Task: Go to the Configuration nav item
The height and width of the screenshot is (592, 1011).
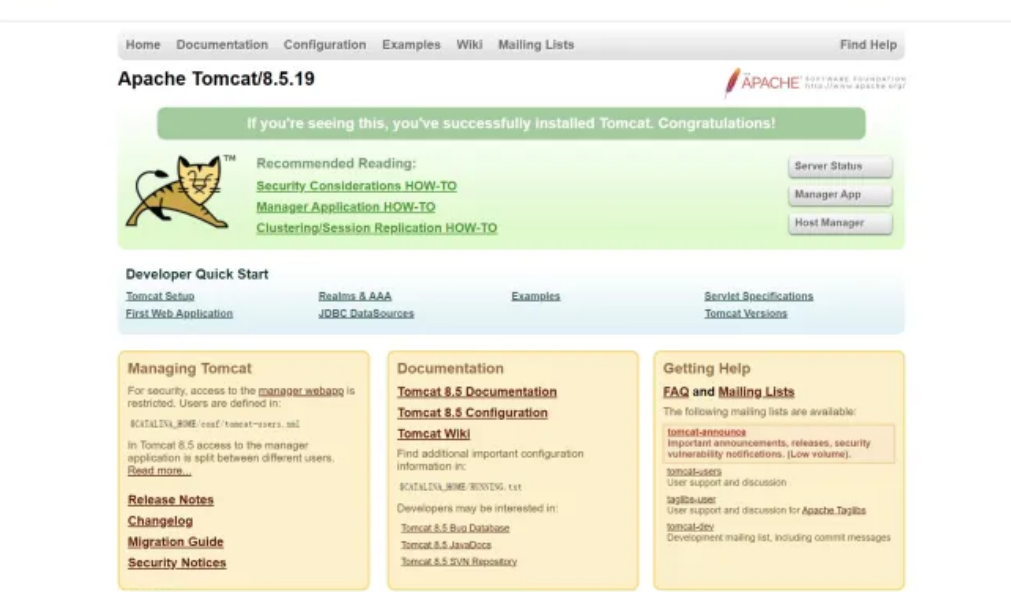Action: (325, 45)
